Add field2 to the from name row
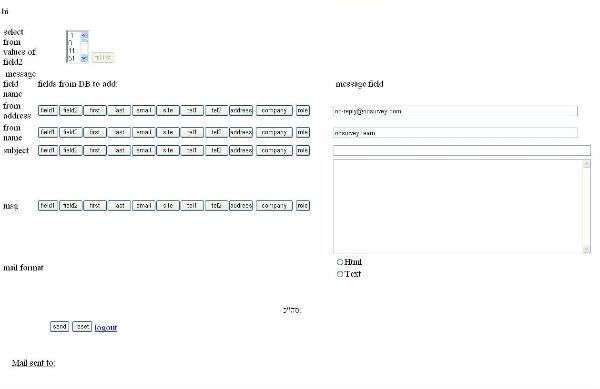This screenshot has height=389, width=600. click(x=70, y=132)
